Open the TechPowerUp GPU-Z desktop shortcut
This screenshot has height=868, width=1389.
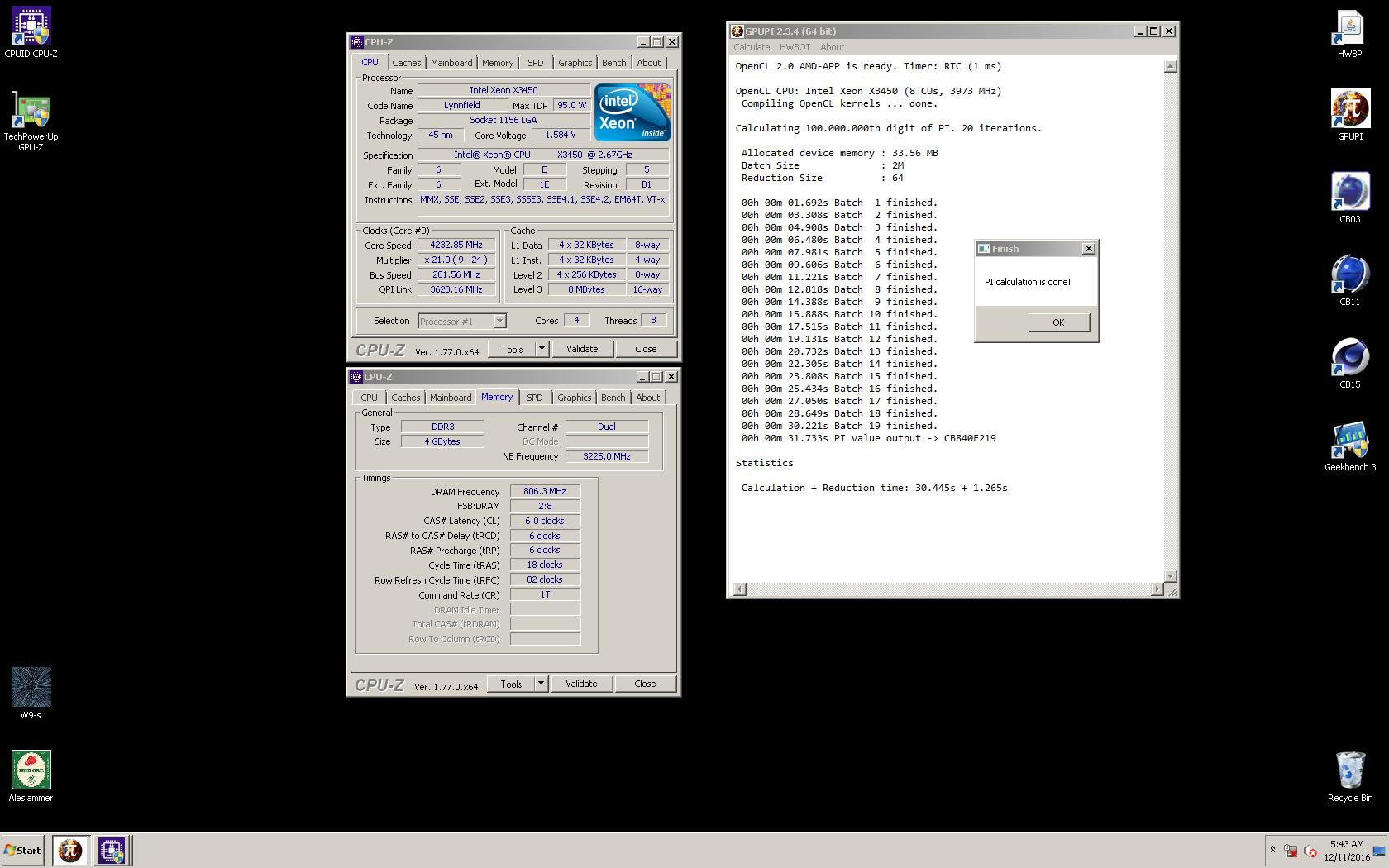click(x=31, y=121)
